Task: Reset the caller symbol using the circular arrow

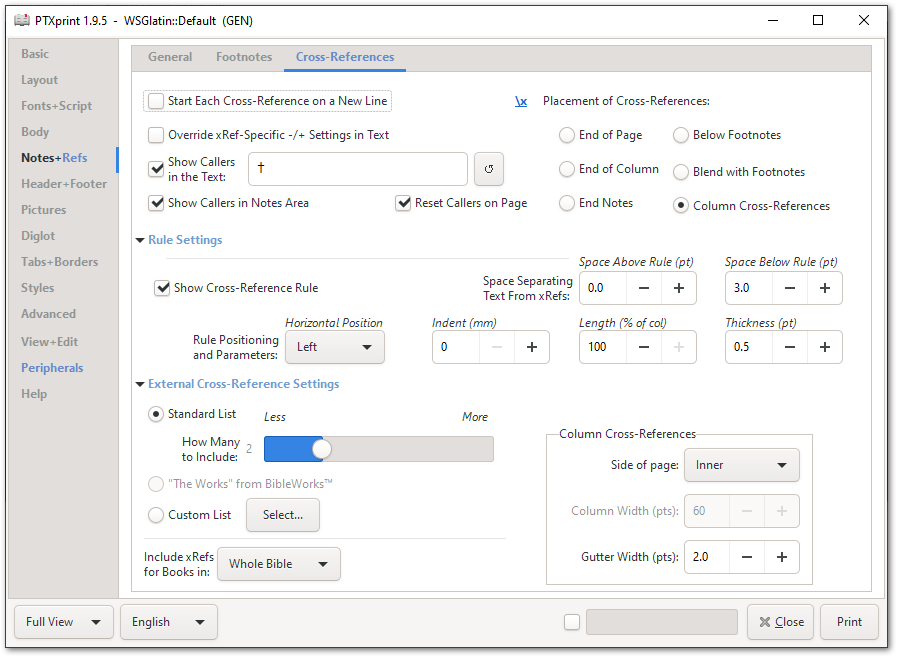Action: tap(489, 169)
